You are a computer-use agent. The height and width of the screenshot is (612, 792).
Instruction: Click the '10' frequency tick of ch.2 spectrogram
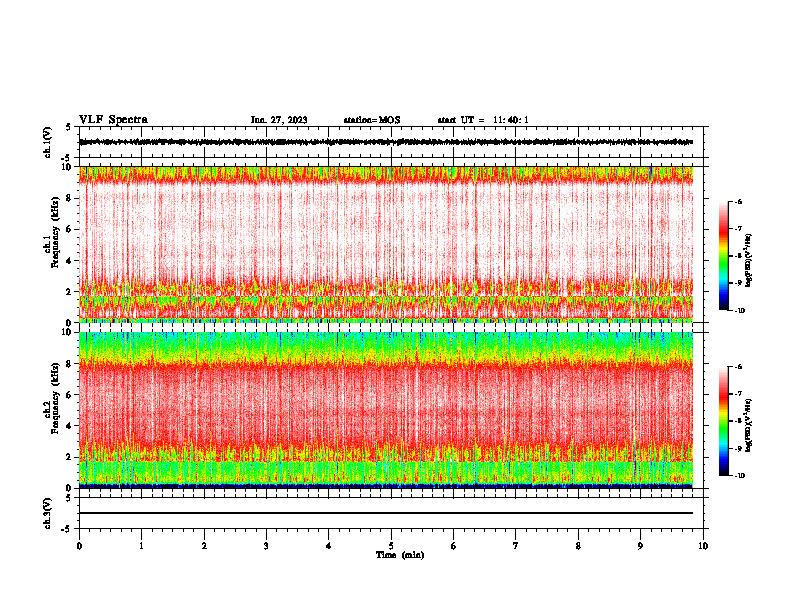[x=68, y=332]
